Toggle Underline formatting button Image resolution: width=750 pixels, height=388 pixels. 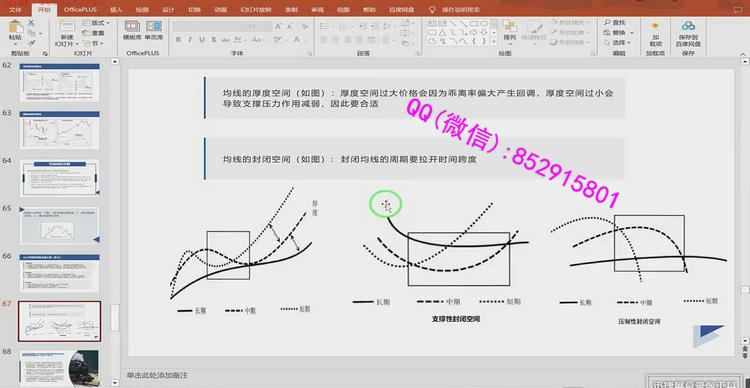tap(201, 40)
